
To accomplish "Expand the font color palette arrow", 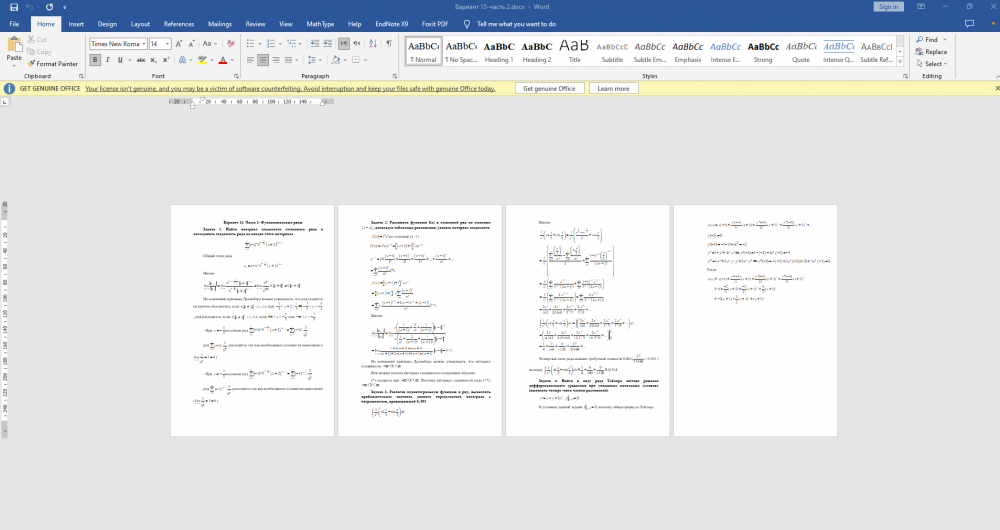I will click(232, 60).
